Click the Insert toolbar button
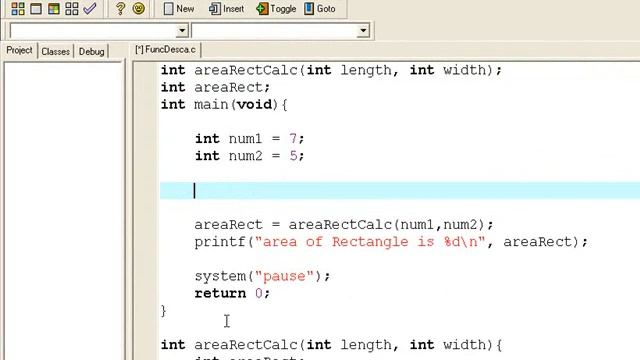640x360 pixels. point(227,9)
